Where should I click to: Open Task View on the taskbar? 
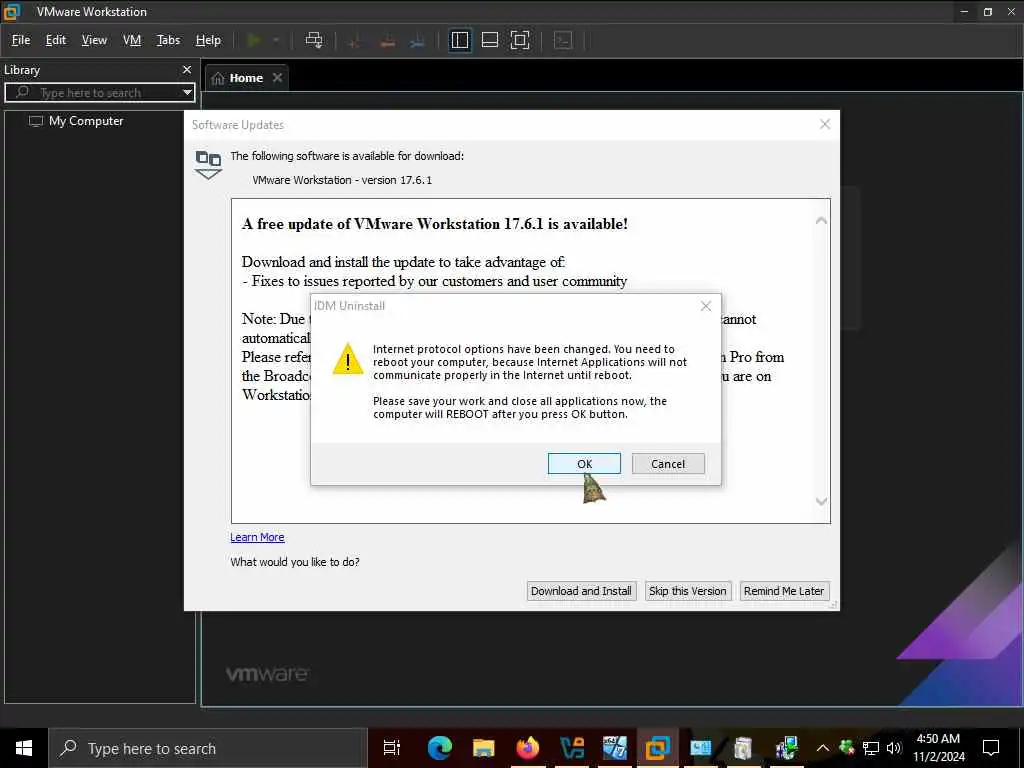pyautogui.click(x=392, y=748)
